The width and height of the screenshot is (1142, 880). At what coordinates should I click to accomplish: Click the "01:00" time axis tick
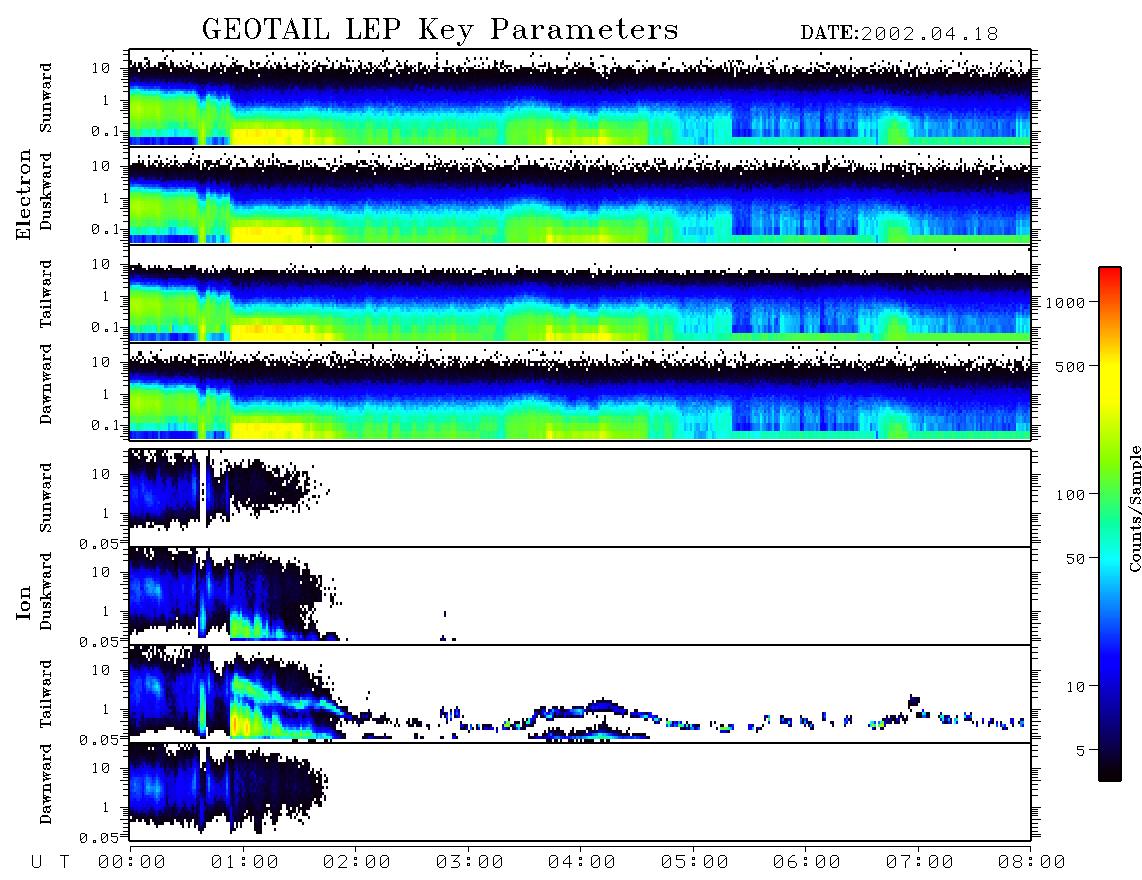click(245, 863)
